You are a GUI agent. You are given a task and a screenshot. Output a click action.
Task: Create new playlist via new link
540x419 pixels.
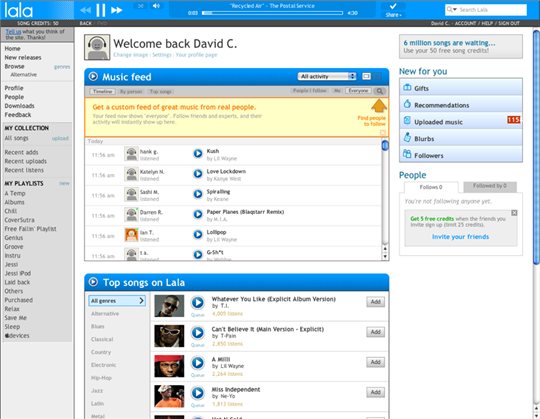click(x=64, y=184)
